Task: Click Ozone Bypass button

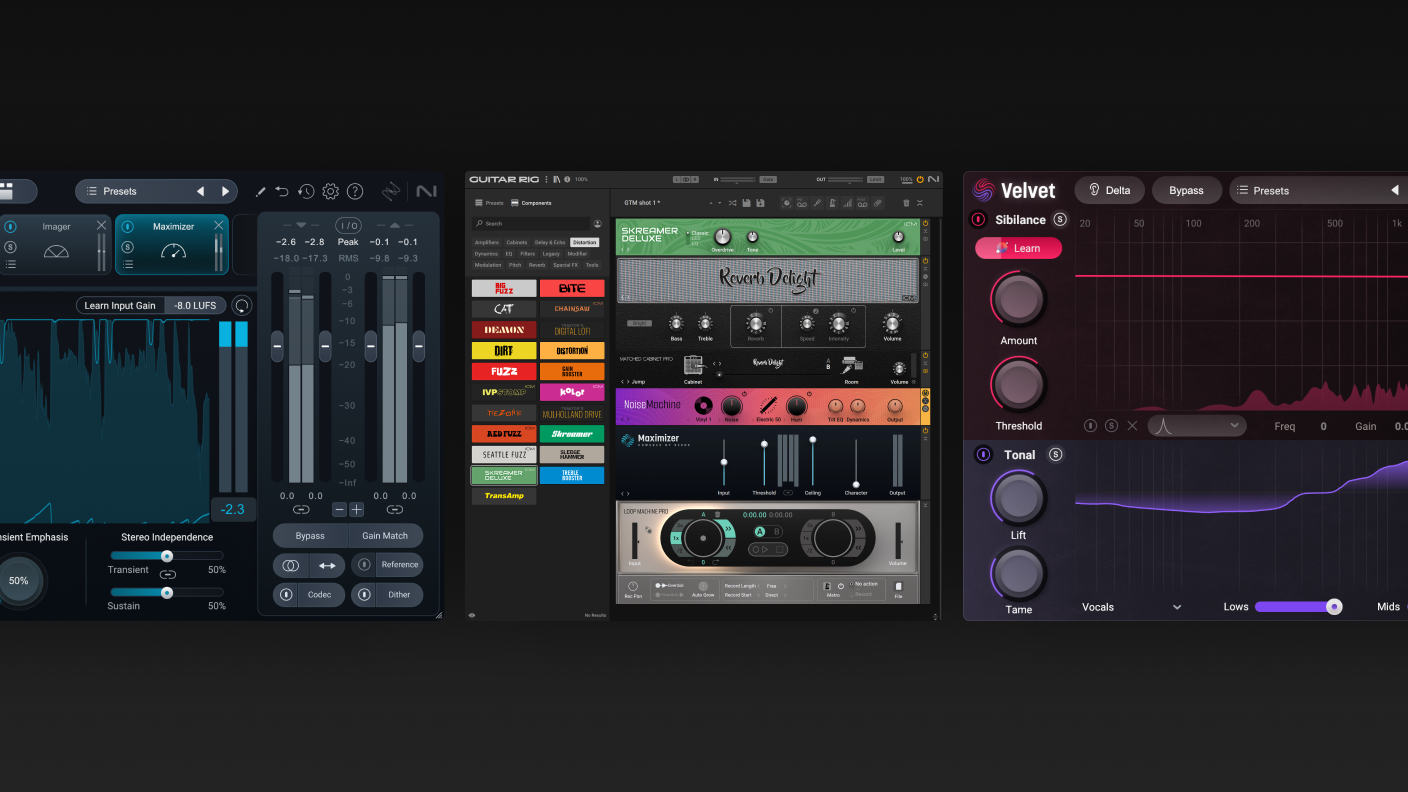Action: point(310,535)
